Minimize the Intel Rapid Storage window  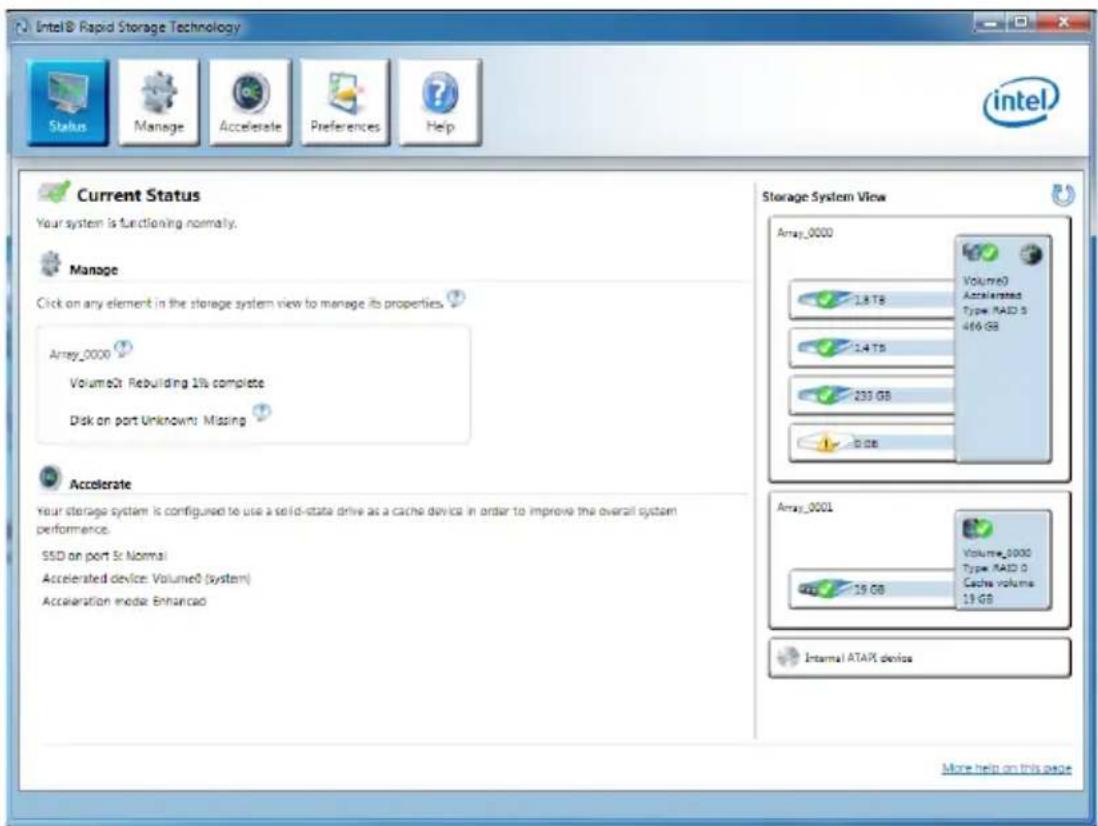click(989, 23)
